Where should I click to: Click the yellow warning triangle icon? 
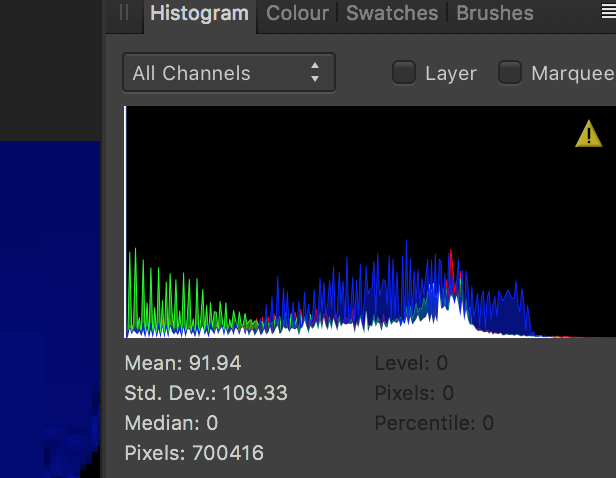588,134
